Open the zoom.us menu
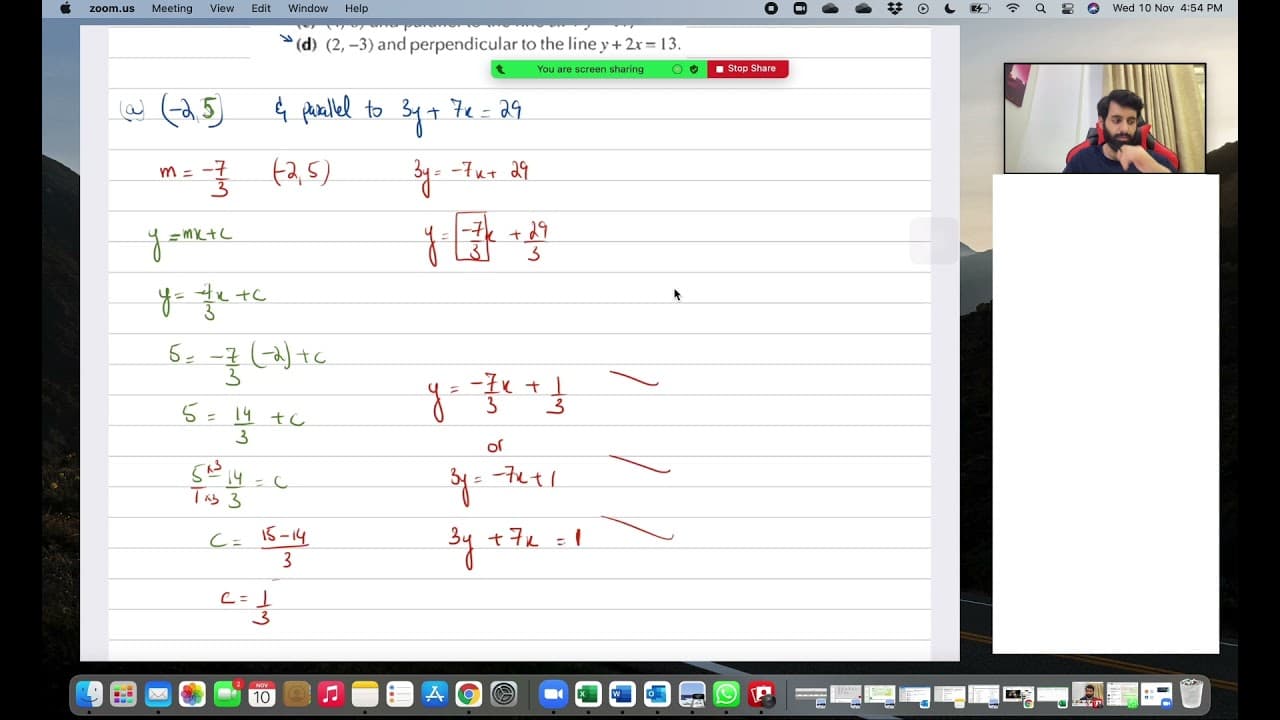The image size is (1280, 720). pyautogui.click(x=111, y=8)
